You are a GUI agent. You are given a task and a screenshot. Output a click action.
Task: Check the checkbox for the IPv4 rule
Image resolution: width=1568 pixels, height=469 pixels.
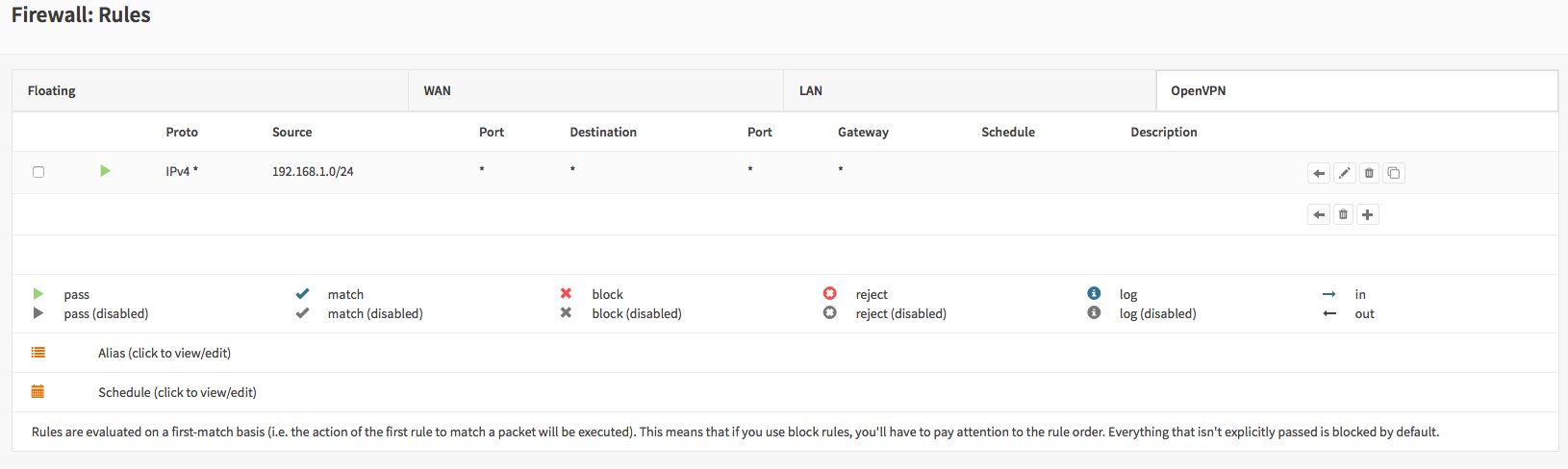pyautogui.click(x=38, y=172)
